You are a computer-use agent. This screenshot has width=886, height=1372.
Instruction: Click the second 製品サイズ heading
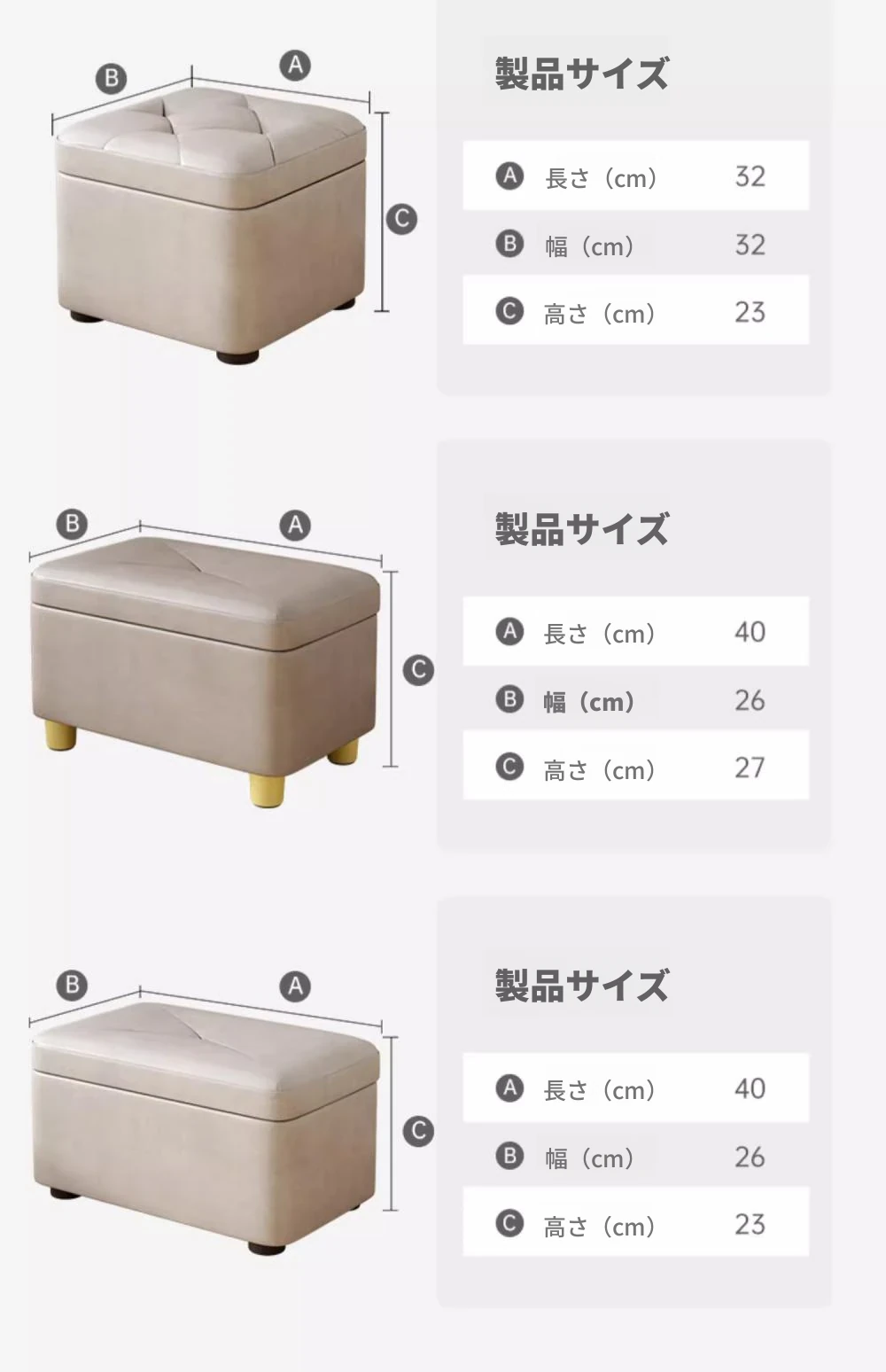point(581,529)
